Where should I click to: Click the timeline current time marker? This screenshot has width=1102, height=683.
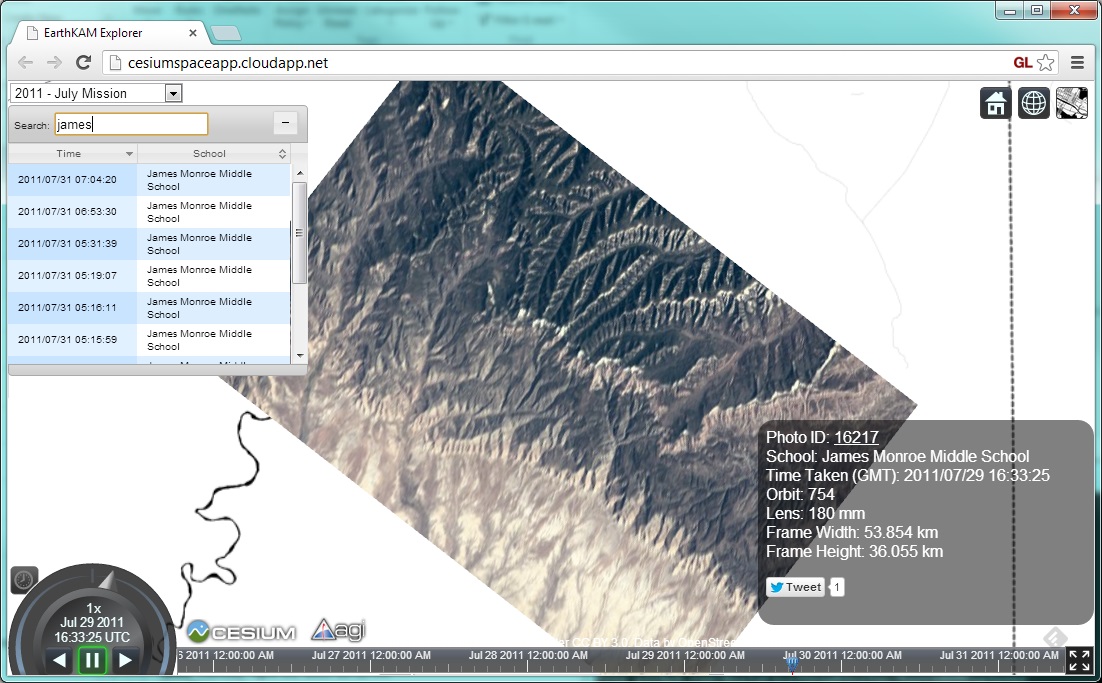tap(792, 663)
